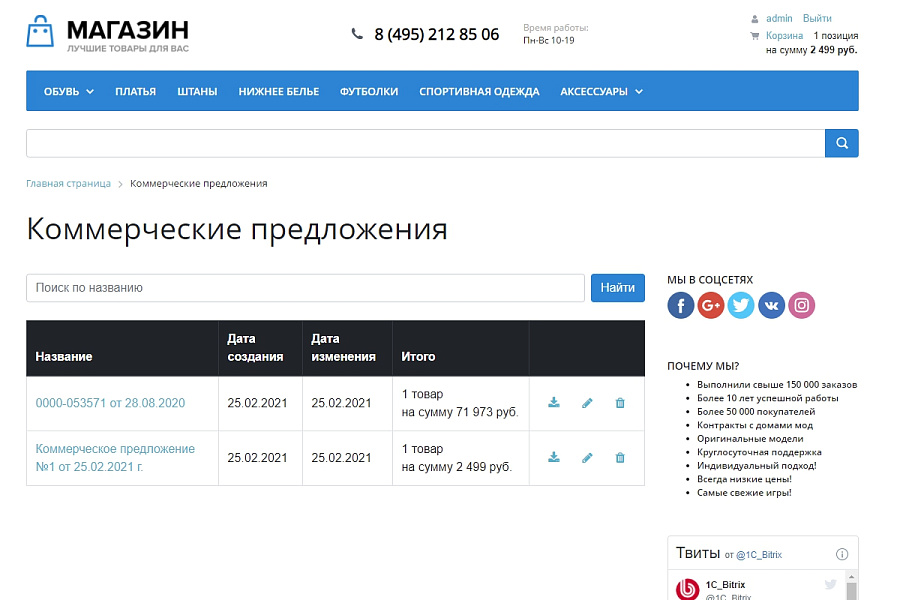Image resolution: width=900 pixels, height=600 pixels.
Task: Click the VK social icon
Action: pyautogui.click(x=771, y=305)
